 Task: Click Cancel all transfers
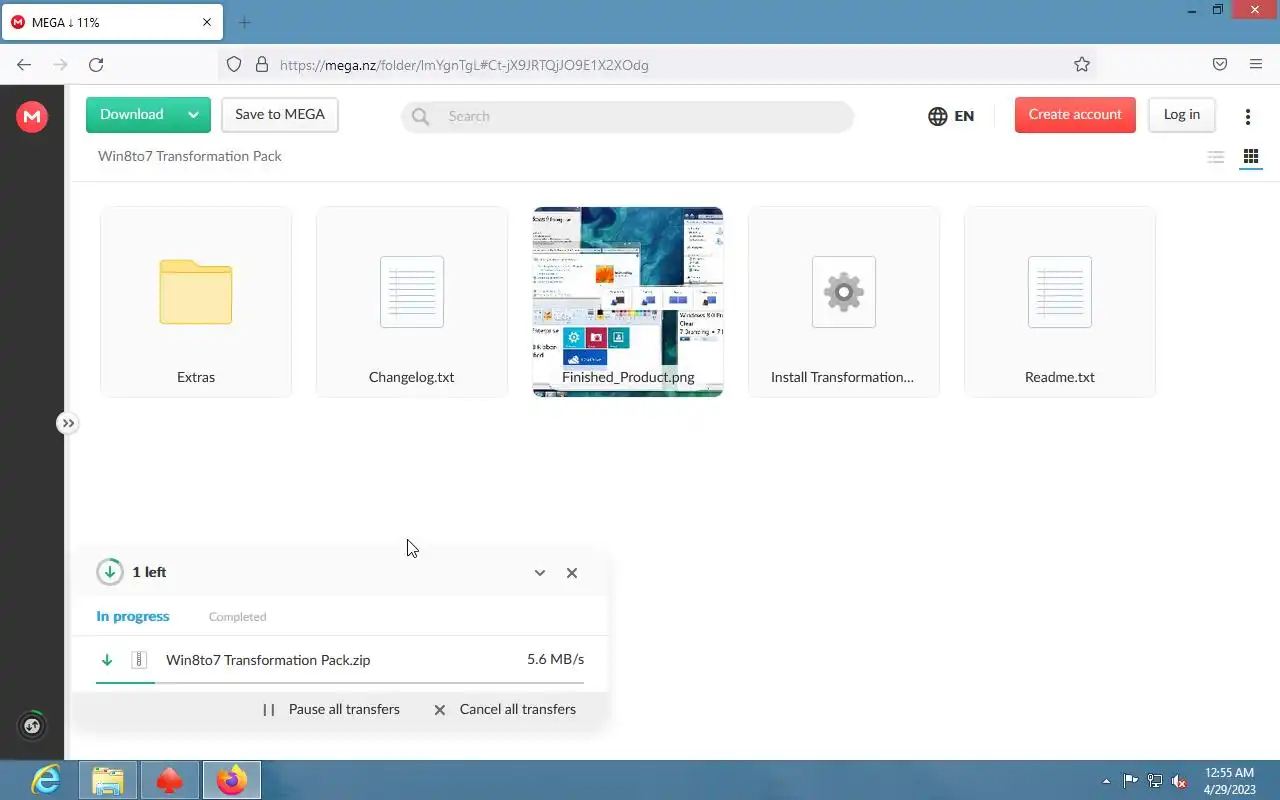[x=505, y=710]
